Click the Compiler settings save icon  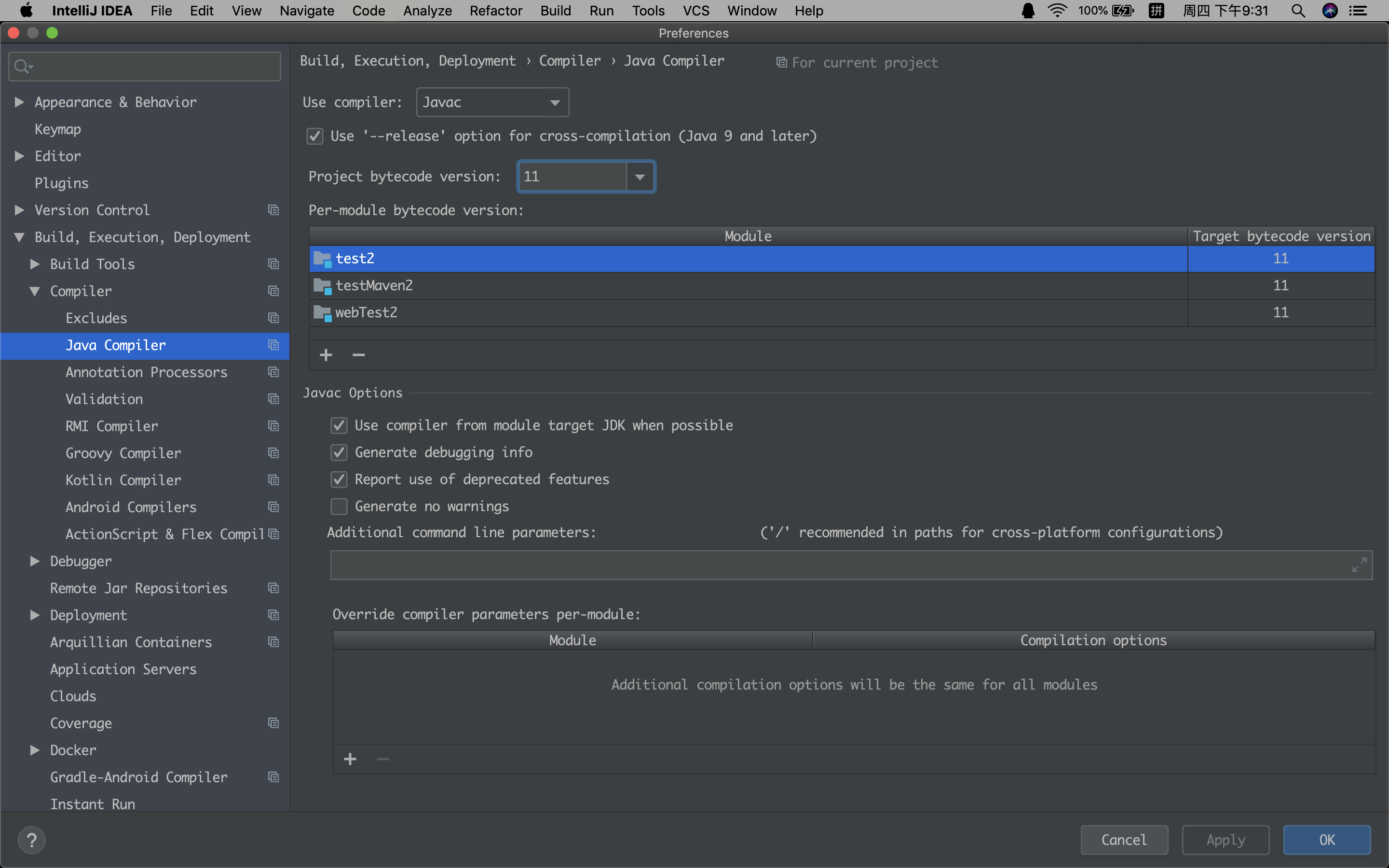point(273,290)
